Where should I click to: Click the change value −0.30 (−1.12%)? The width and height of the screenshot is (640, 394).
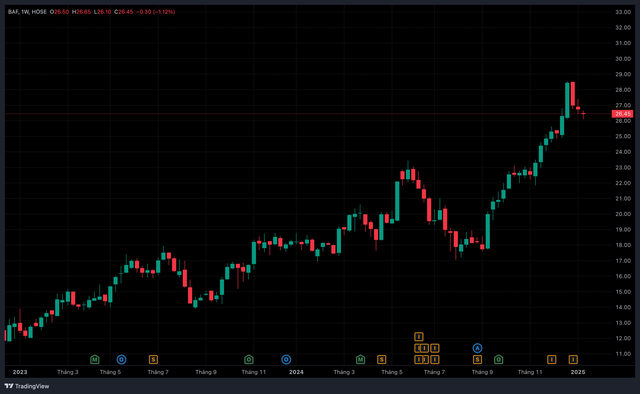point(156,12)
